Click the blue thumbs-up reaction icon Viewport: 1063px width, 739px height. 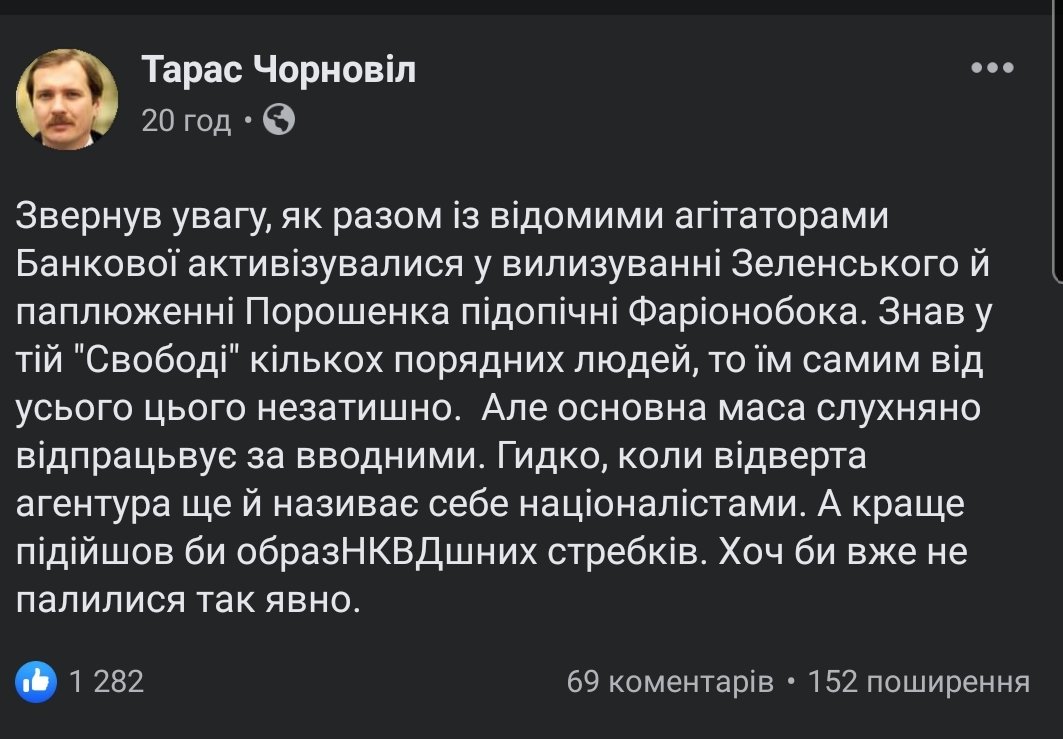click(x=36, y=682)
